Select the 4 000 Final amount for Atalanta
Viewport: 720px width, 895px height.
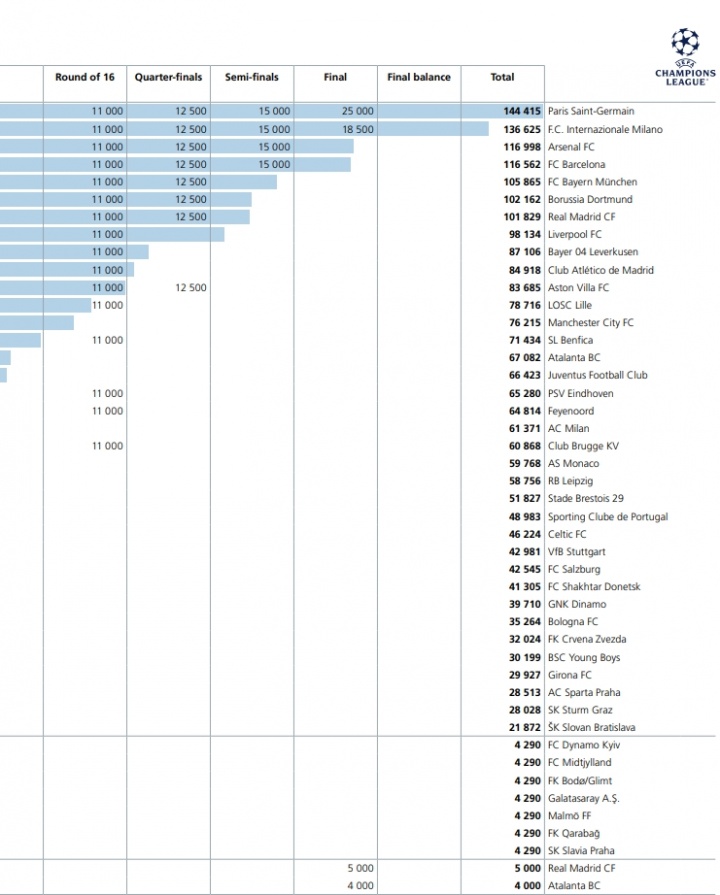(360, 886)
